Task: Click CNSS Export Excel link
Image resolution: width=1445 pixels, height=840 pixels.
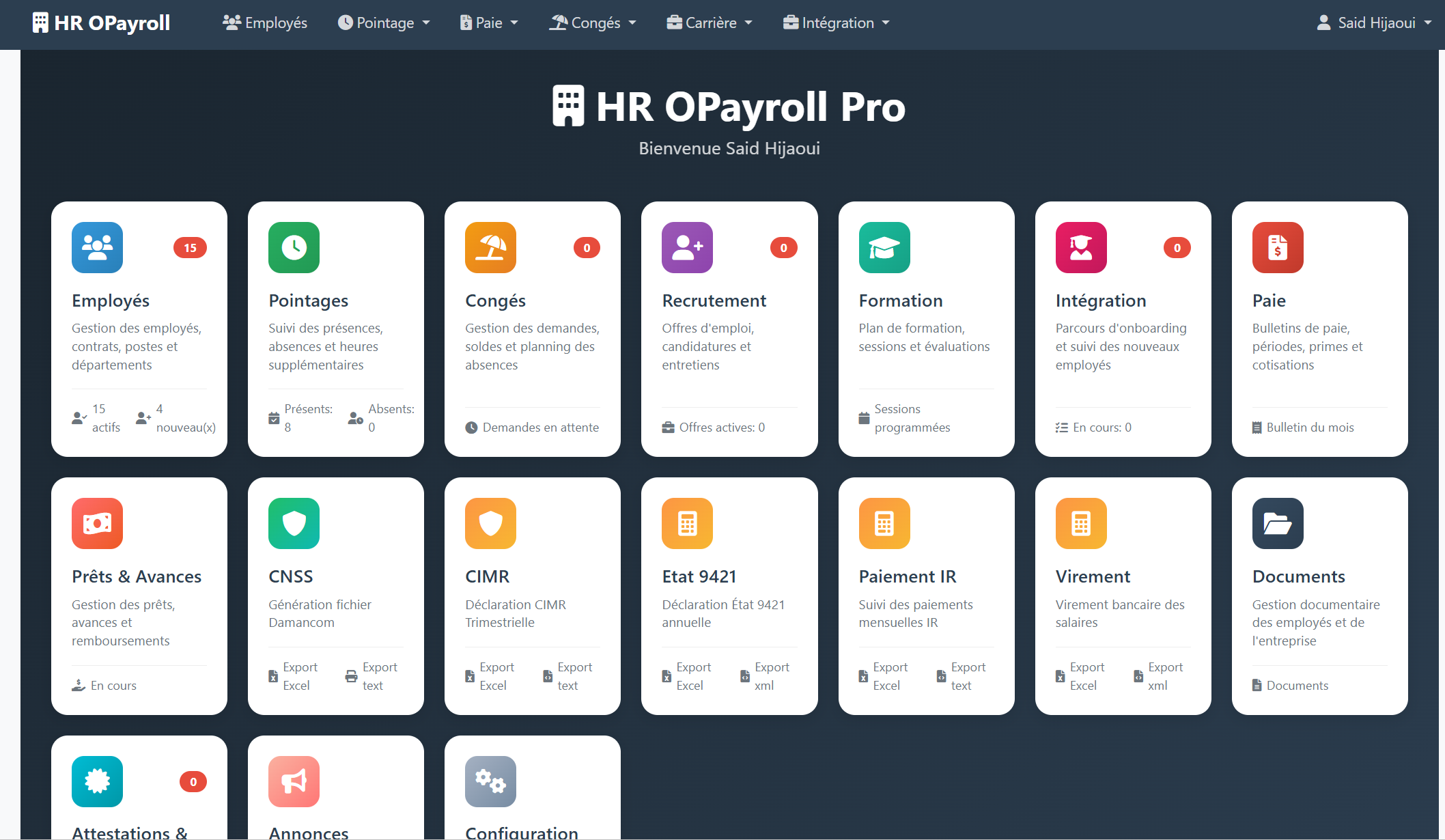Action: point(293,676)
